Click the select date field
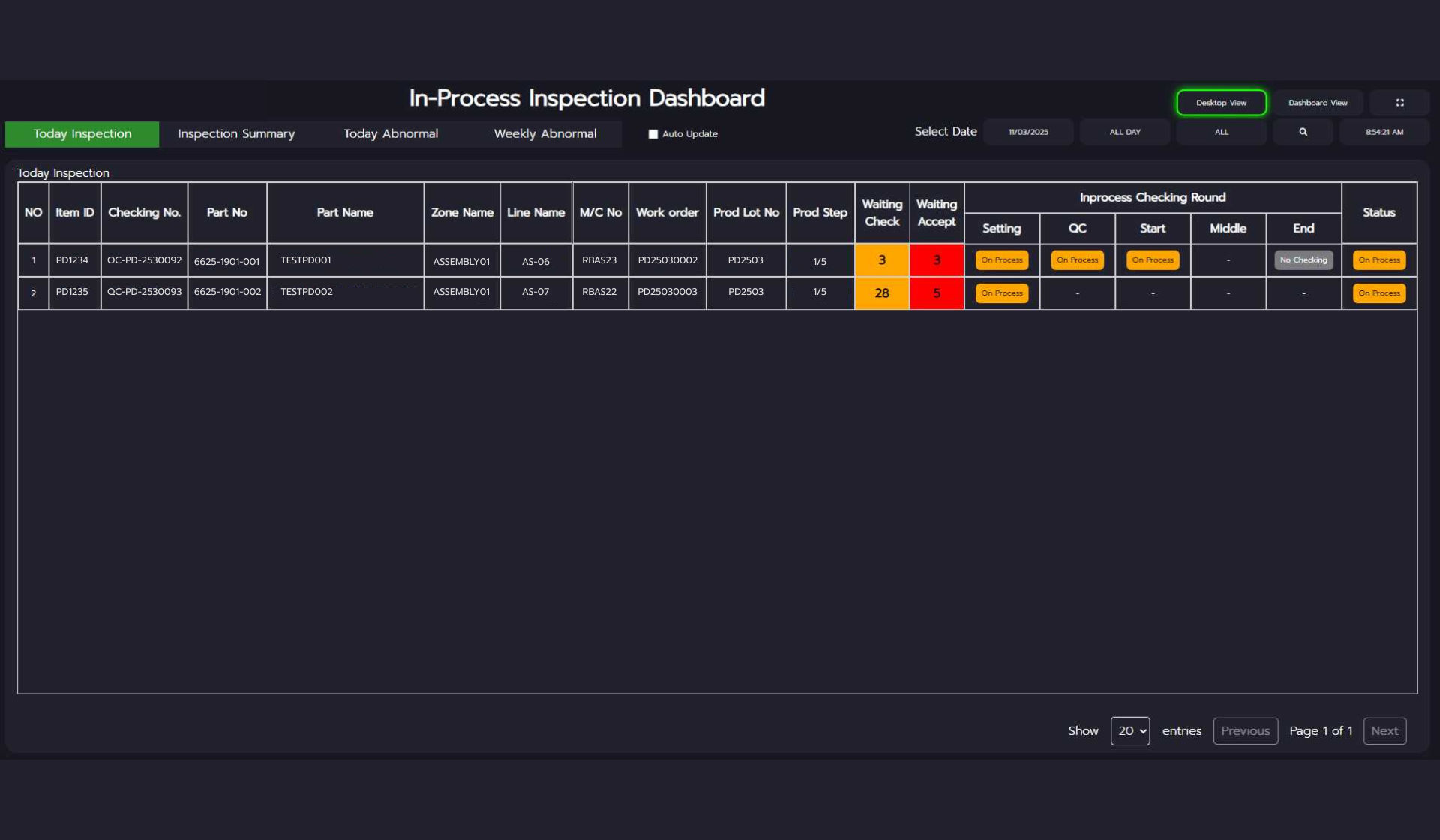 coord(1028,132)
